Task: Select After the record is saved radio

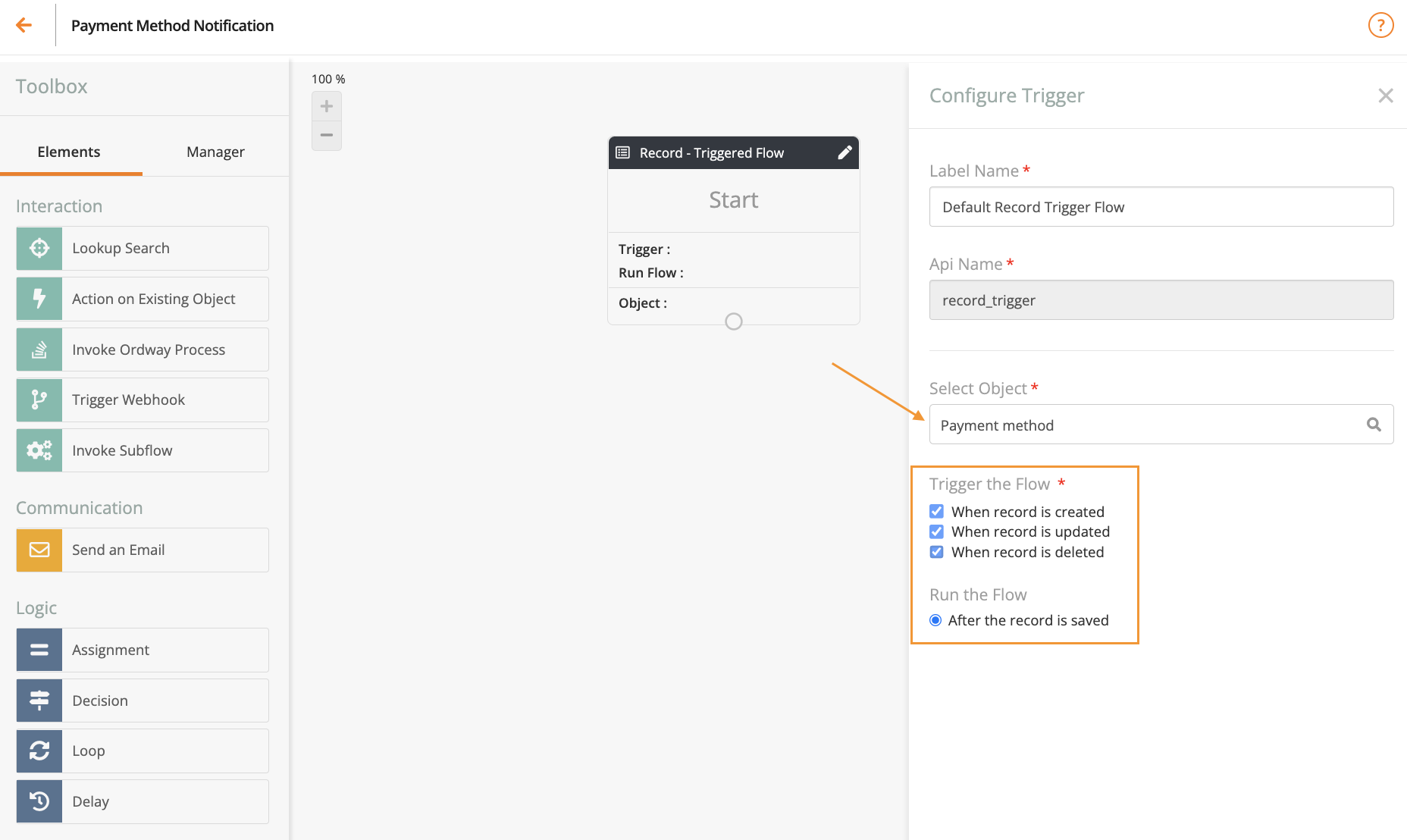Action: pyautogui.click(x=935, y=620)
